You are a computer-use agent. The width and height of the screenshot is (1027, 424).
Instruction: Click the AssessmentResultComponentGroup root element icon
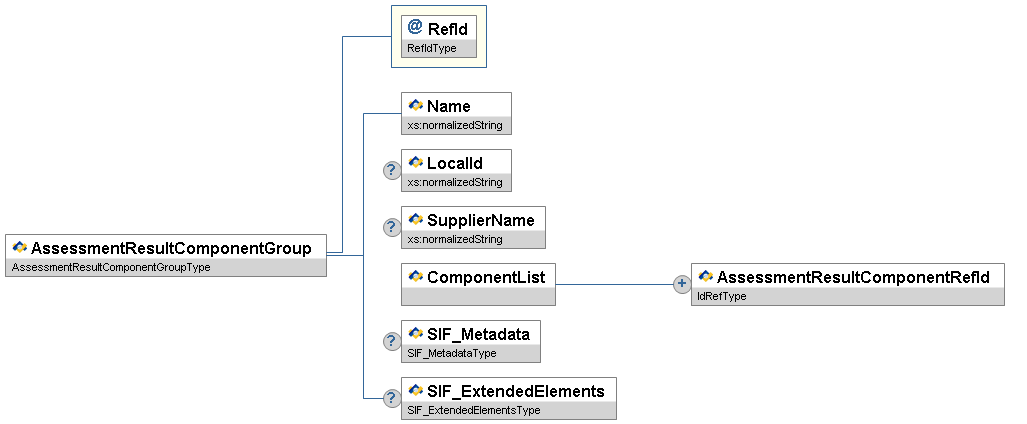[19, 247]
